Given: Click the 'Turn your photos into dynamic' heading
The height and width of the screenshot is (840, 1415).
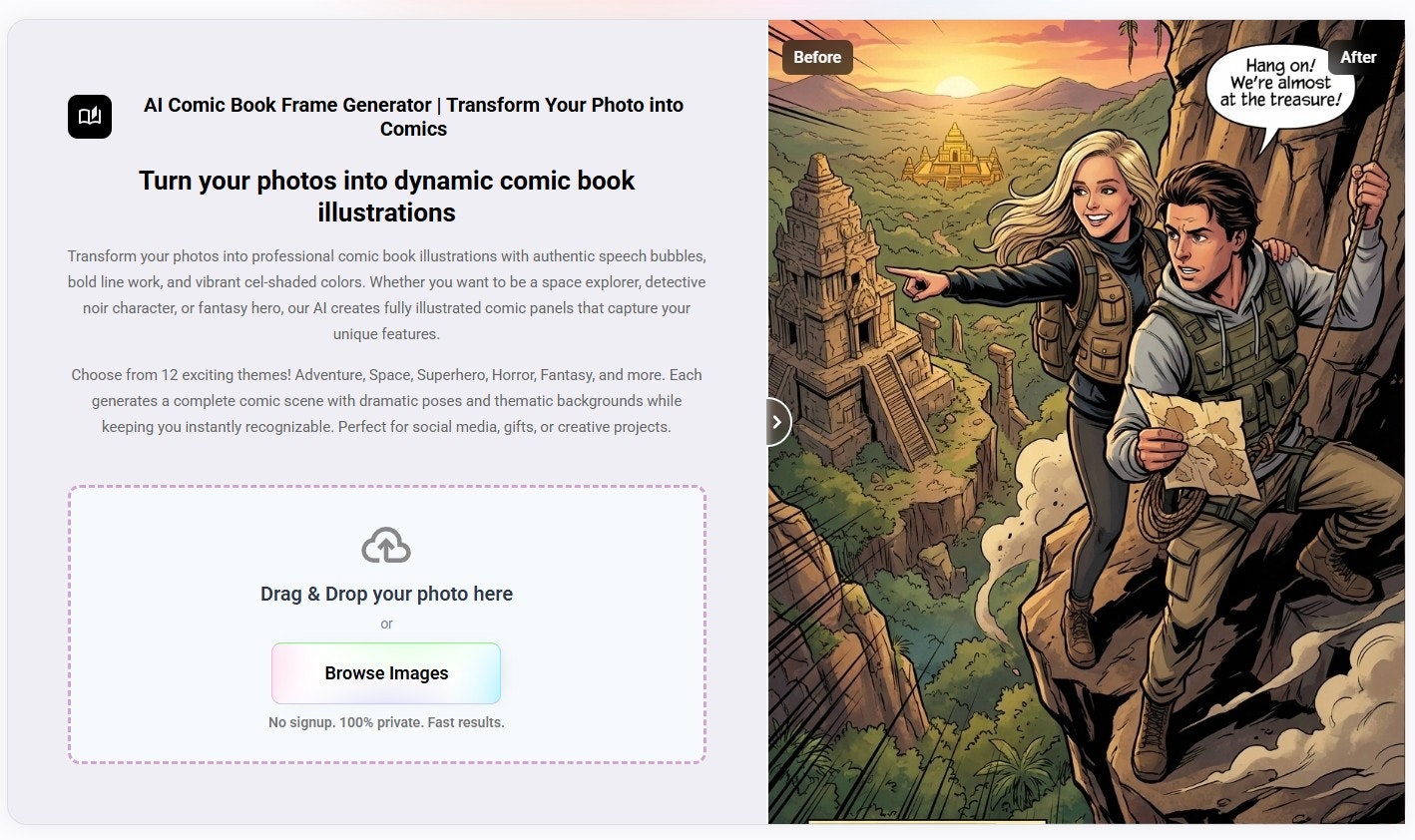Looking at the screenshot, I should pyautogui.click(x=386, y=197).
